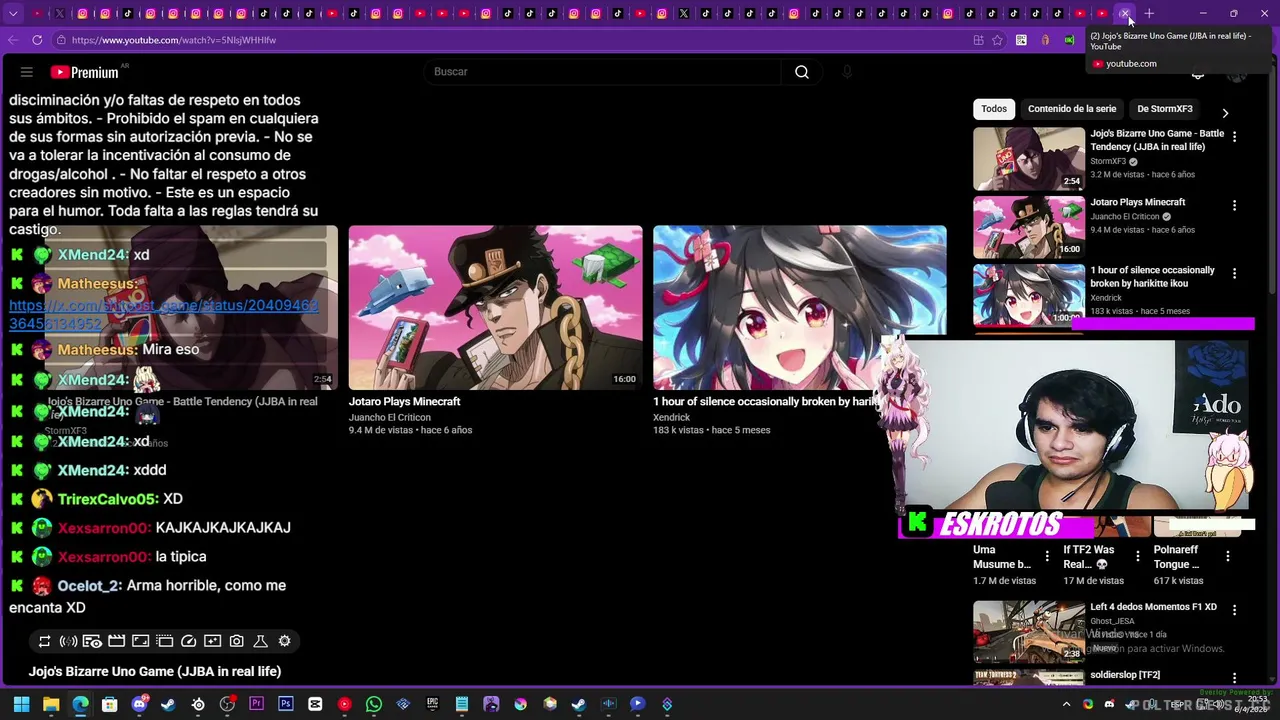
Task: Click chat username Ocelot_2
Action: pos(89,586)
